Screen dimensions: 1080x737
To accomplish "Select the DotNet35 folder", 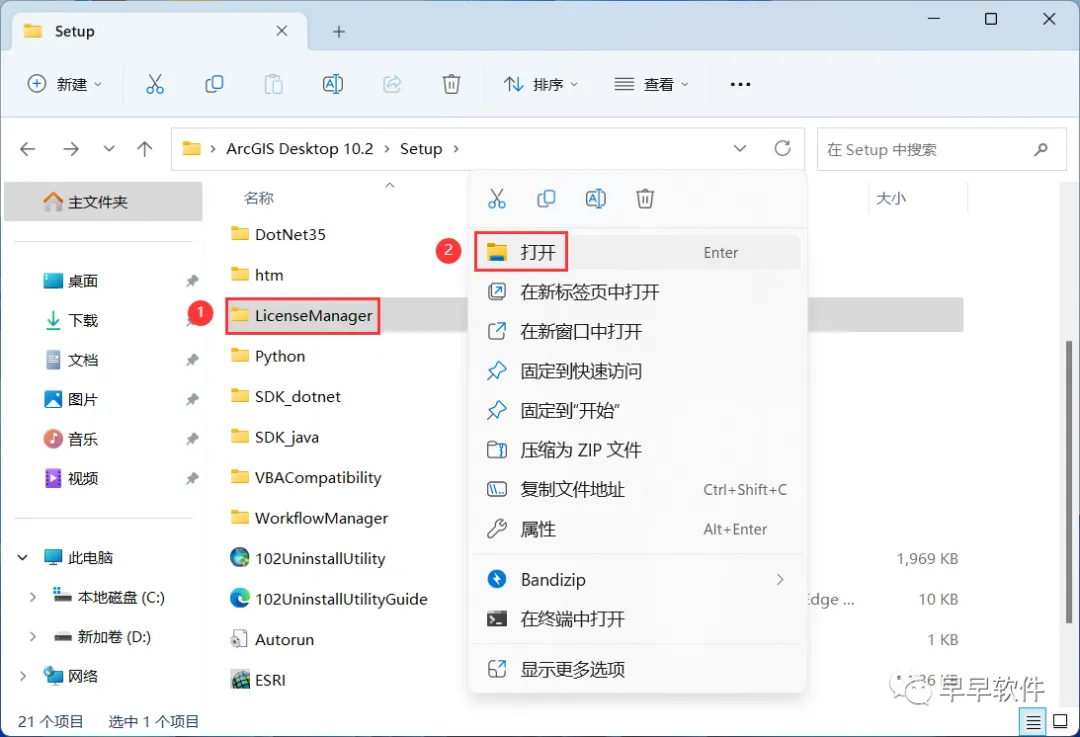I will pyautogui.click(x=278, y=235).
